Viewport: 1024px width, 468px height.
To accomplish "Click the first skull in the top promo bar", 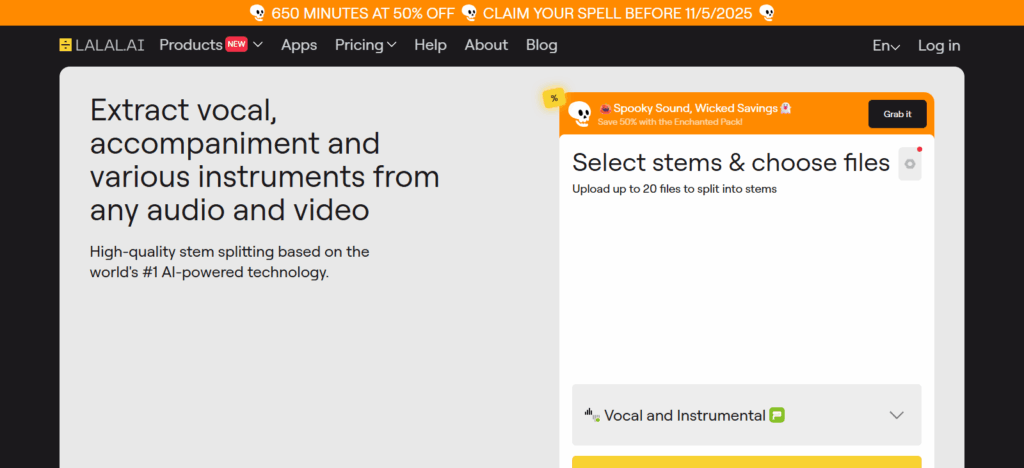I will [257, 13].
